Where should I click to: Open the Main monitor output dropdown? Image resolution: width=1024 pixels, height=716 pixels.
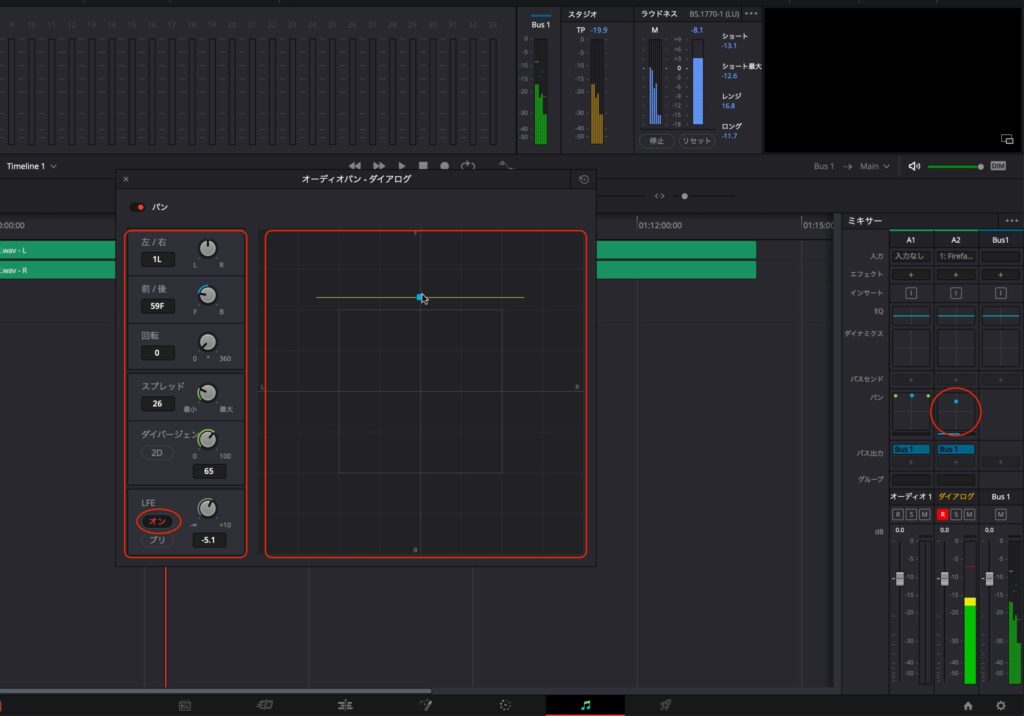point(874,166)
